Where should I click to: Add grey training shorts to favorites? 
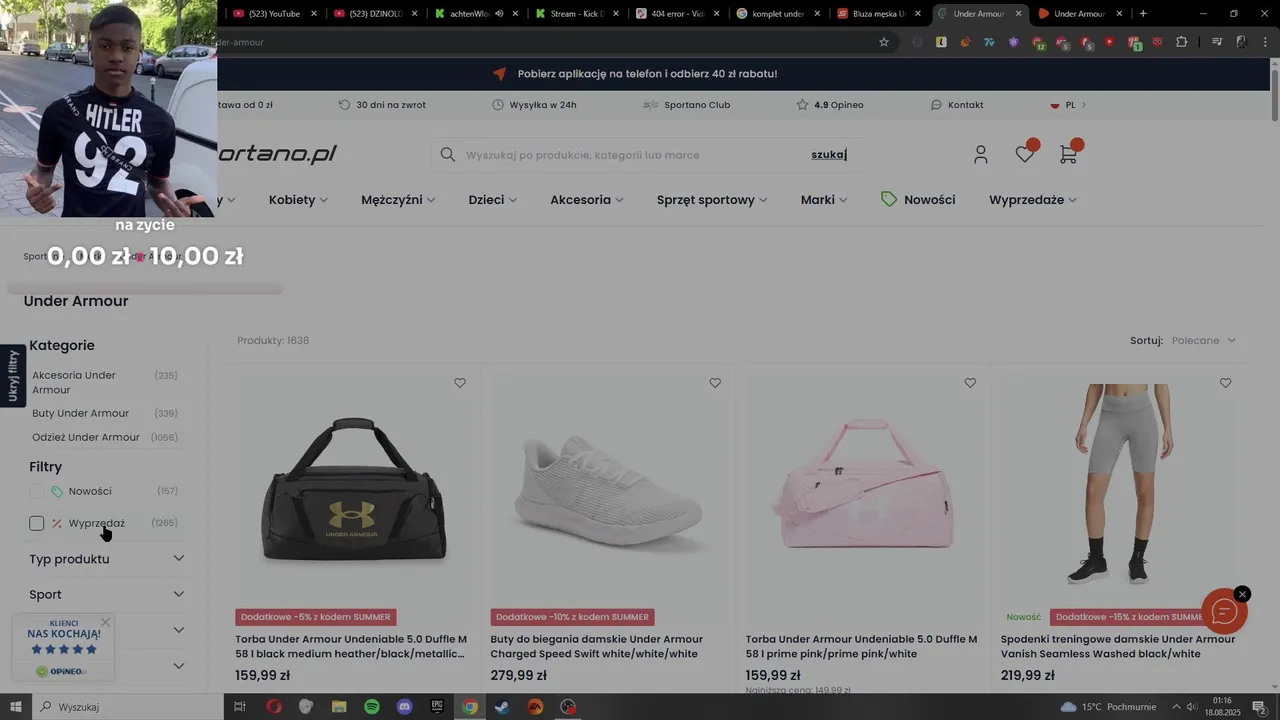(1225, 383)
